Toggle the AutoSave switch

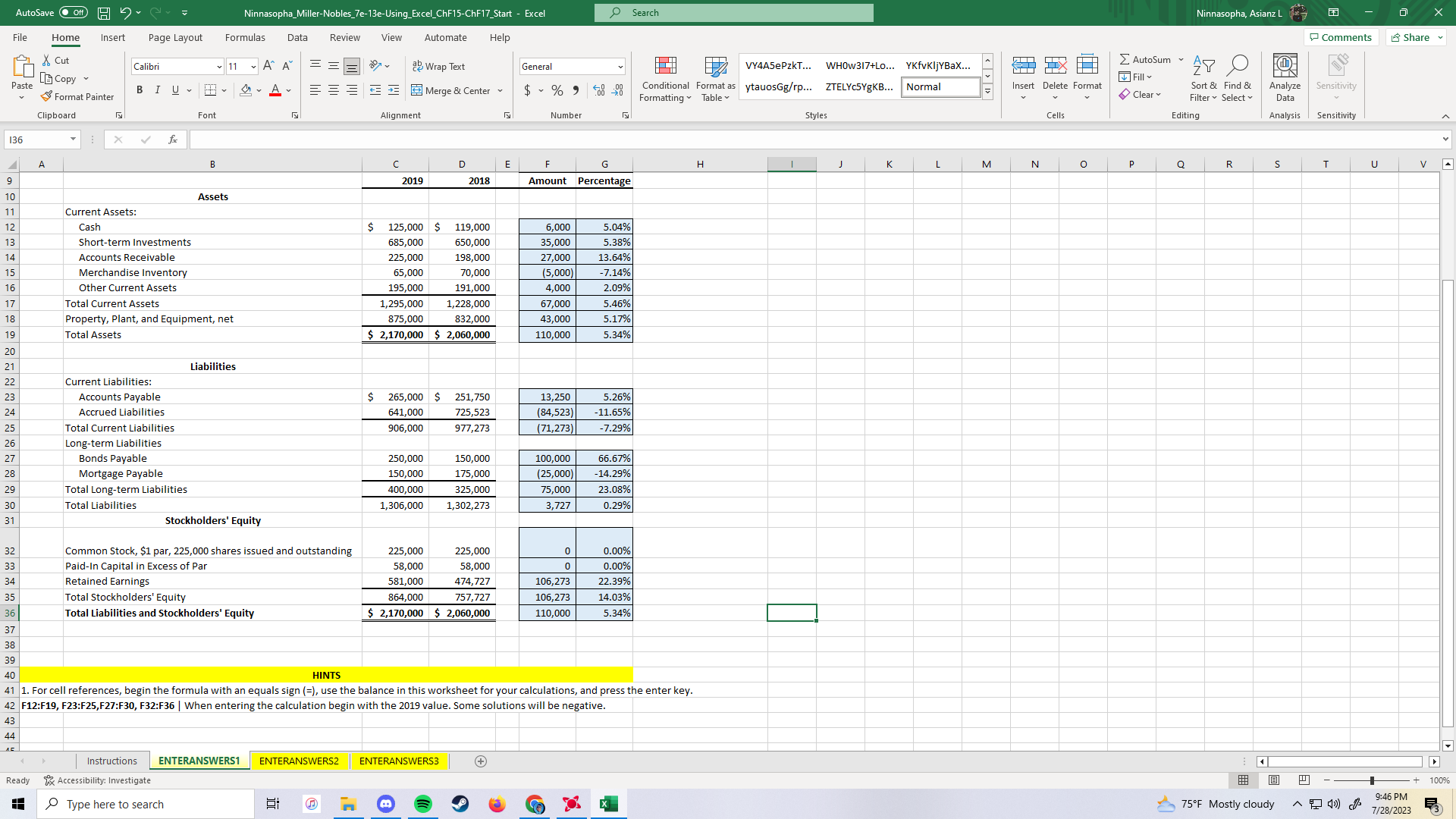tap(74, 13)
